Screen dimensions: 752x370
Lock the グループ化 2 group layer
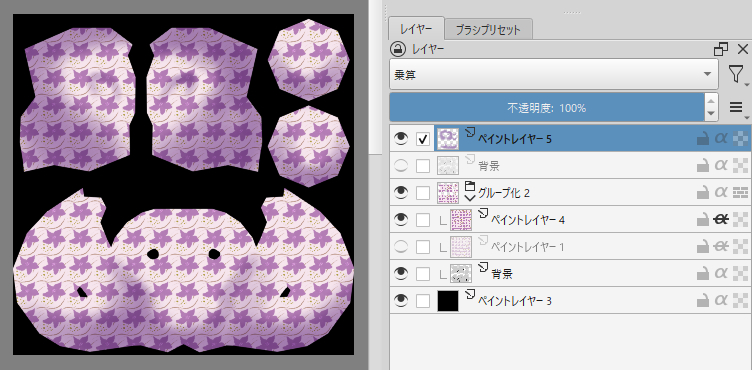point(703,193)
